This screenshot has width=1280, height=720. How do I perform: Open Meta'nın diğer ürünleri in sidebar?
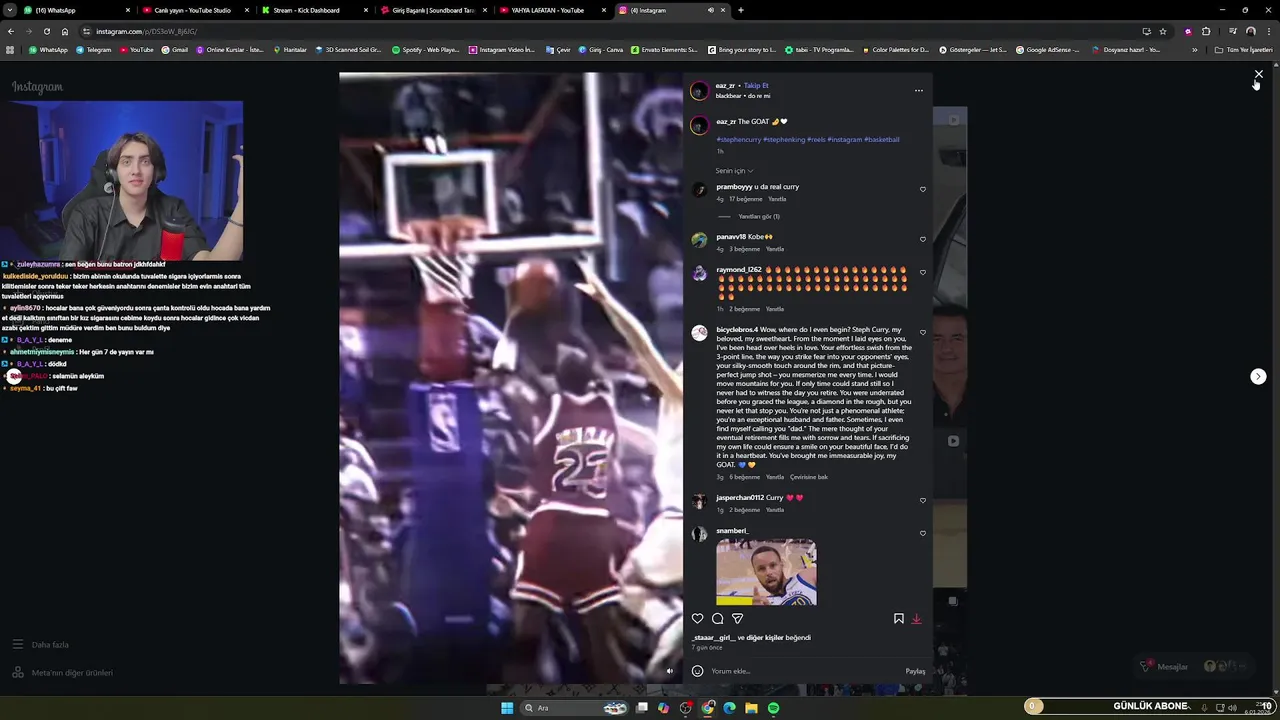pyautogui.click(x=62, y=673)
